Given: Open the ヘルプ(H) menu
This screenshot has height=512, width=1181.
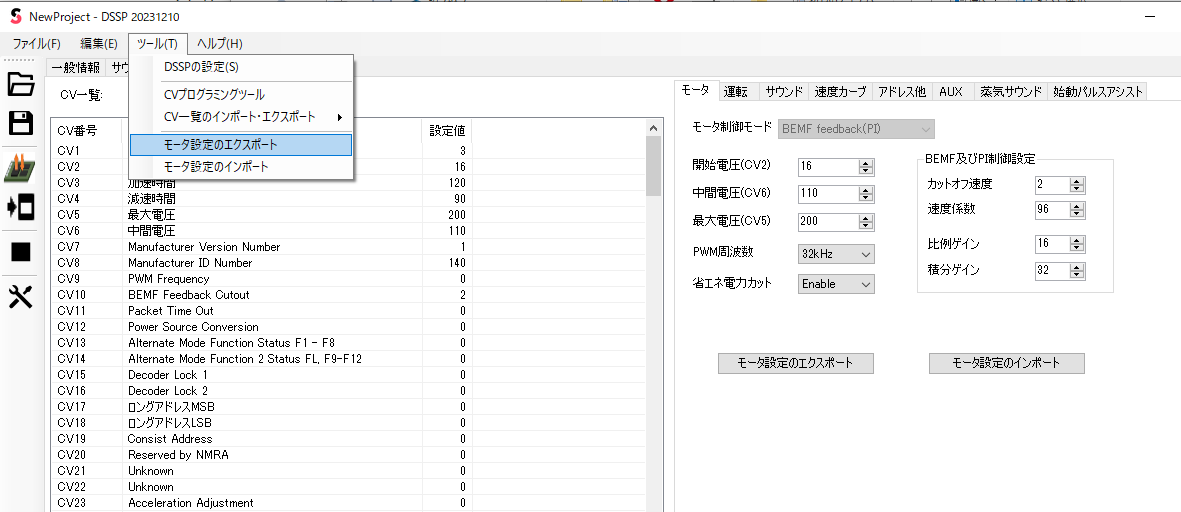Looking at the screenshot, I should point(219,43).
